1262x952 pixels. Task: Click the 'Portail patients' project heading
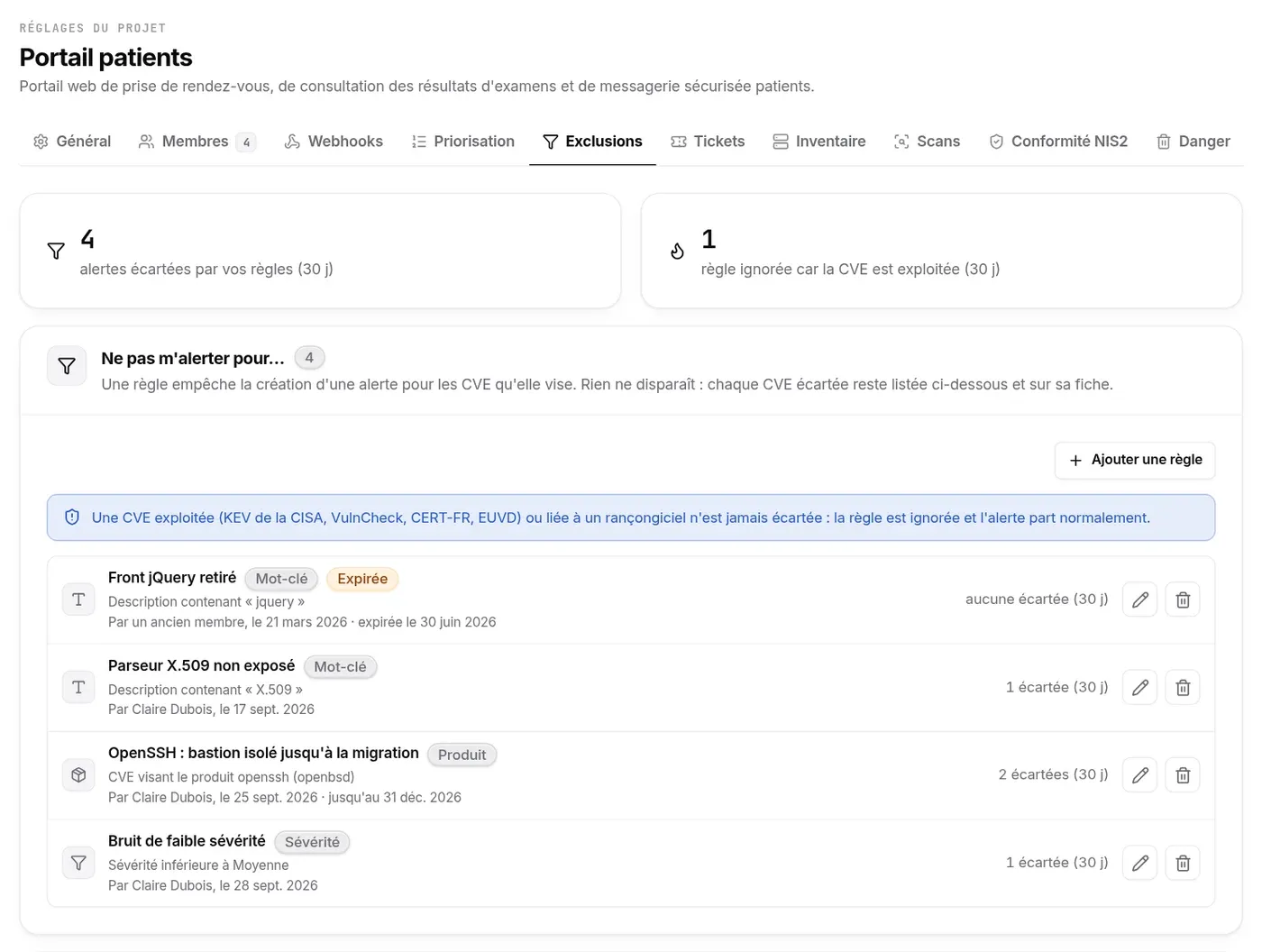[106, 58]
